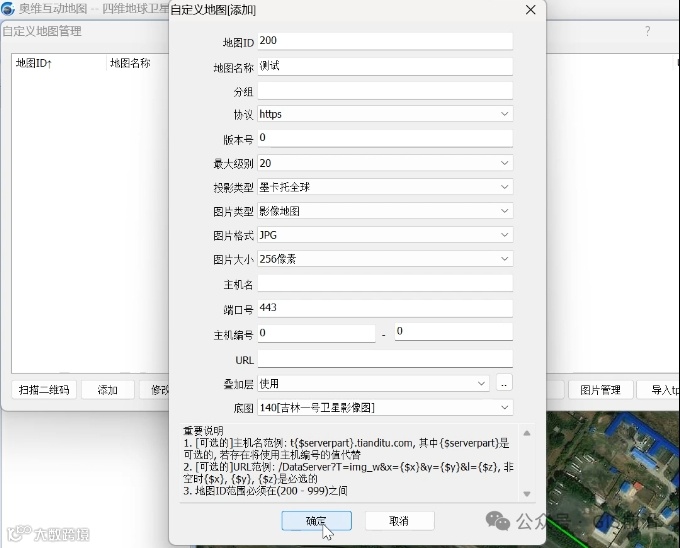Click 添加 button in 自定义地图管理 window
The image size is (680, 548).
(x=108, y=390)
